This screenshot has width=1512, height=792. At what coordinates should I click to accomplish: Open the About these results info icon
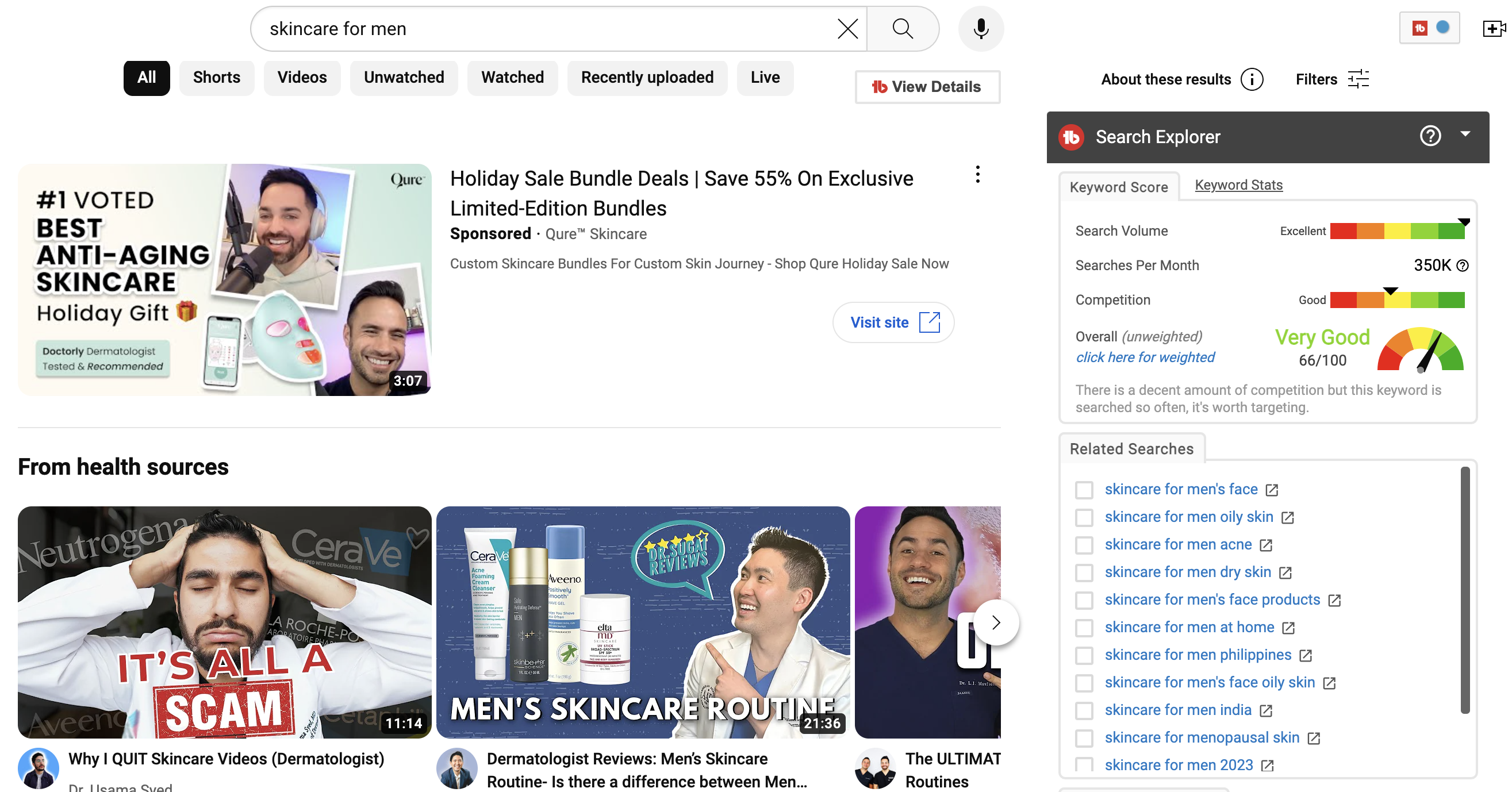click(1252, 79)
